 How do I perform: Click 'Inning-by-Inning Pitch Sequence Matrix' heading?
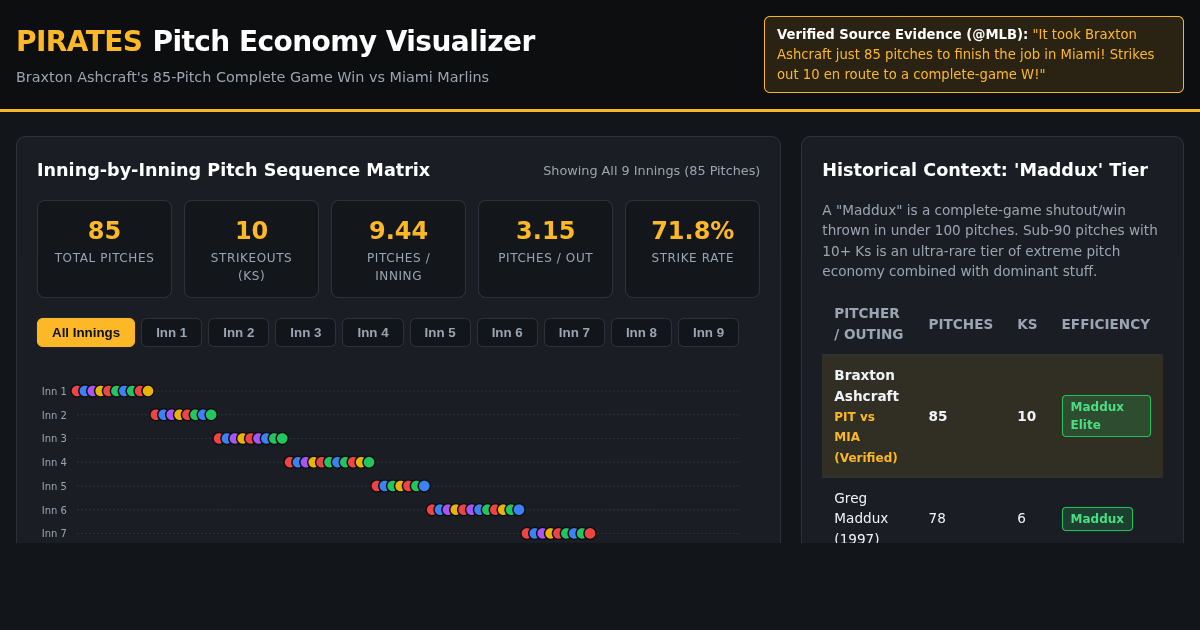point(234,170)
